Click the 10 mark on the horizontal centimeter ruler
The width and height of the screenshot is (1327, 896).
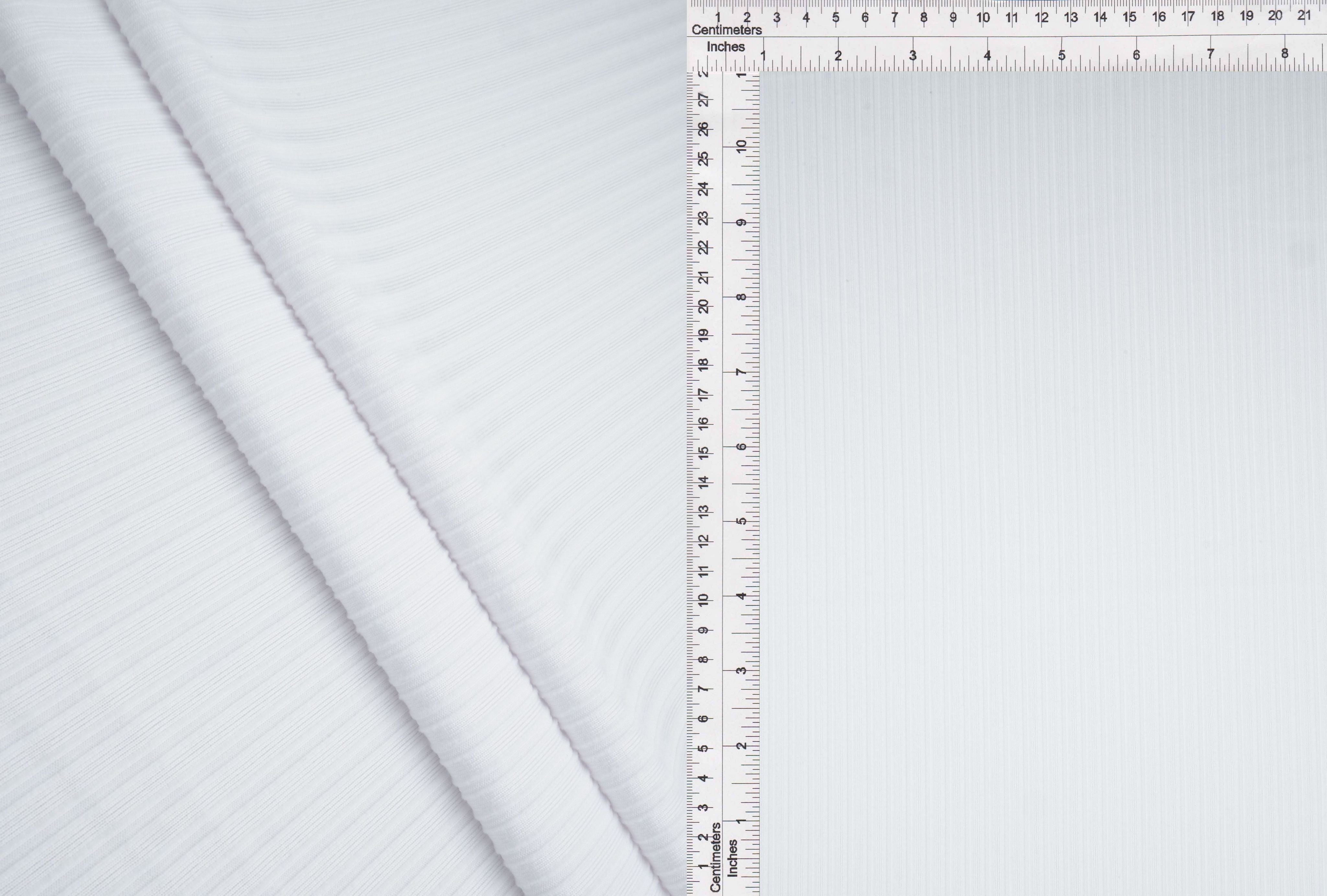point(983,18)
